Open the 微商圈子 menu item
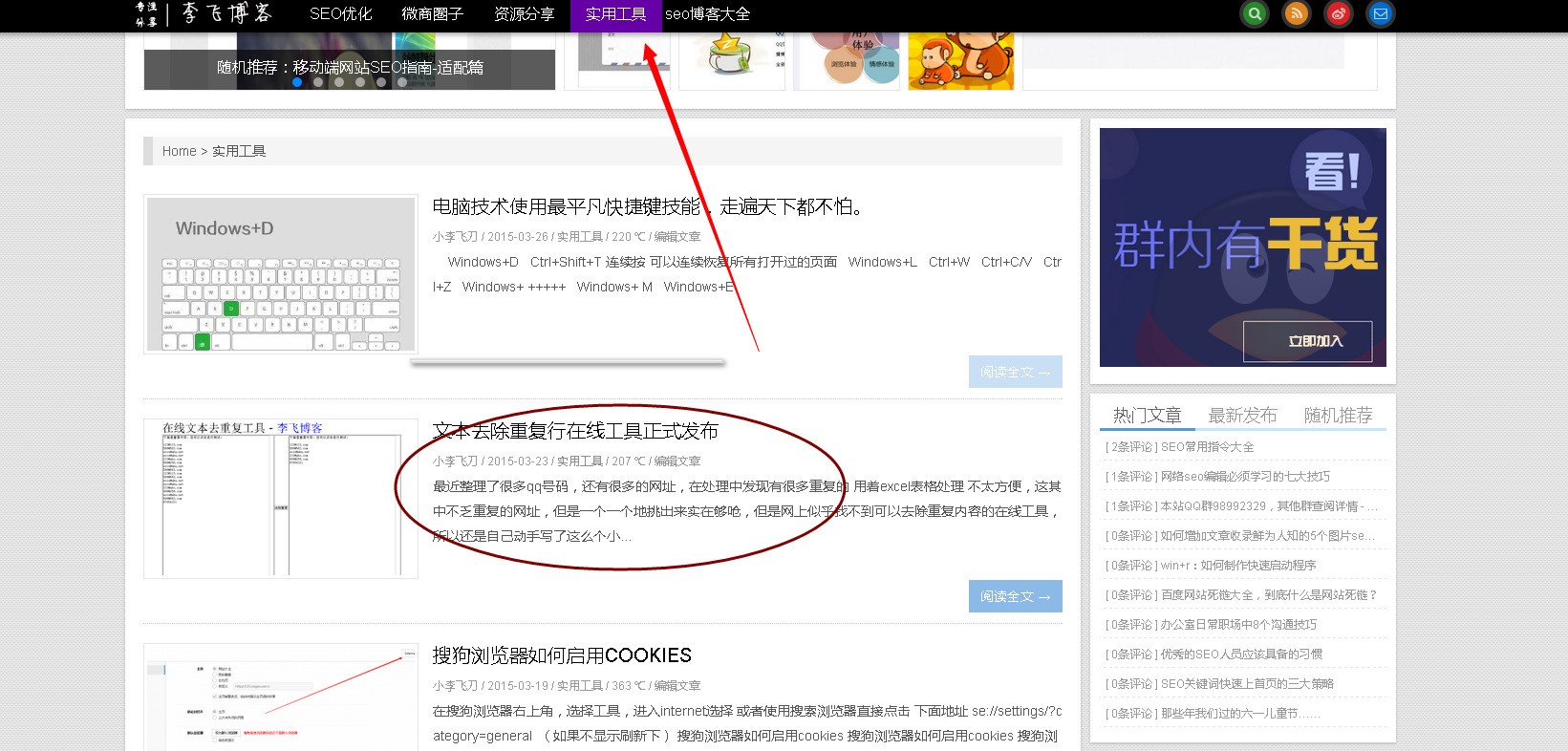The height and width of the screenshot is (751, 1568). coord(432,14)
